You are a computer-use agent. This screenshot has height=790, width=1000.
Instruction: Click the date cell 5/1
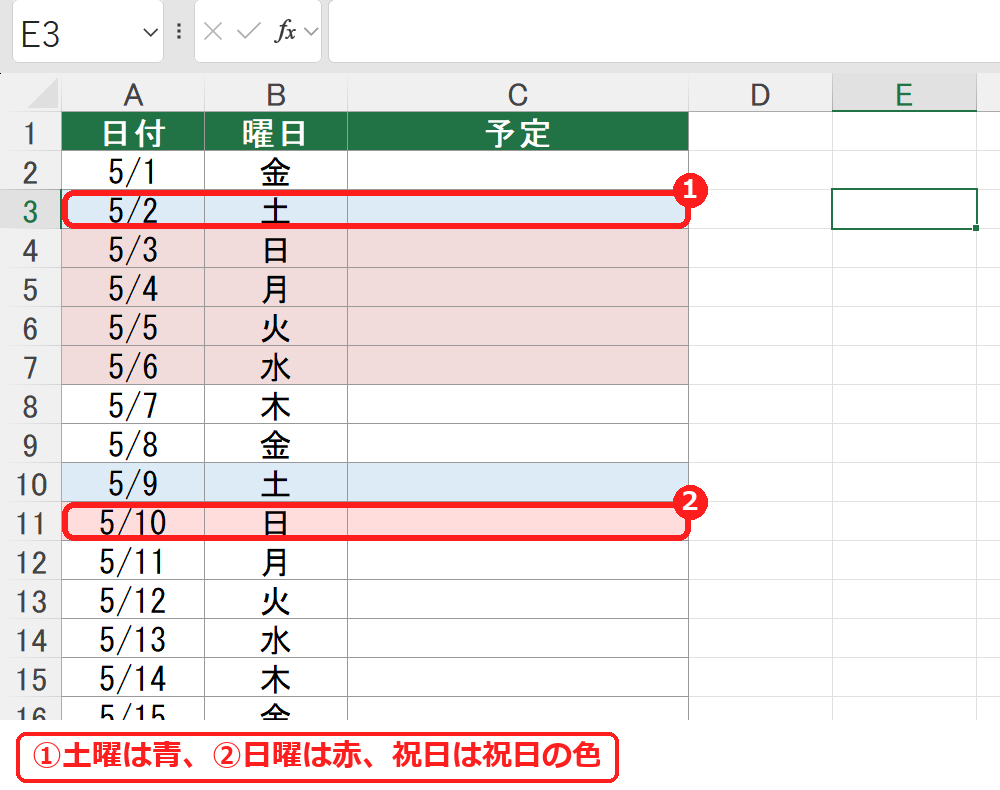tap(133, 172)
